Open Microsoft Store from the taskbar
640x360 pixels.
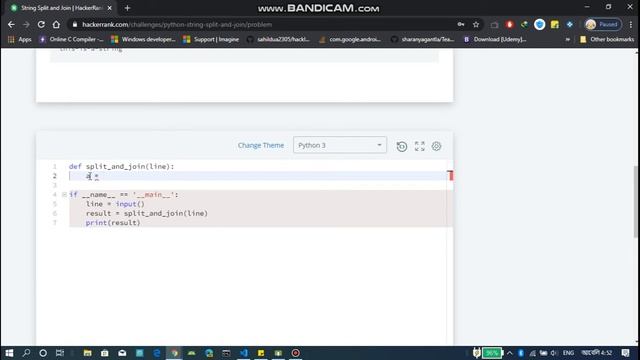[104, 353]
